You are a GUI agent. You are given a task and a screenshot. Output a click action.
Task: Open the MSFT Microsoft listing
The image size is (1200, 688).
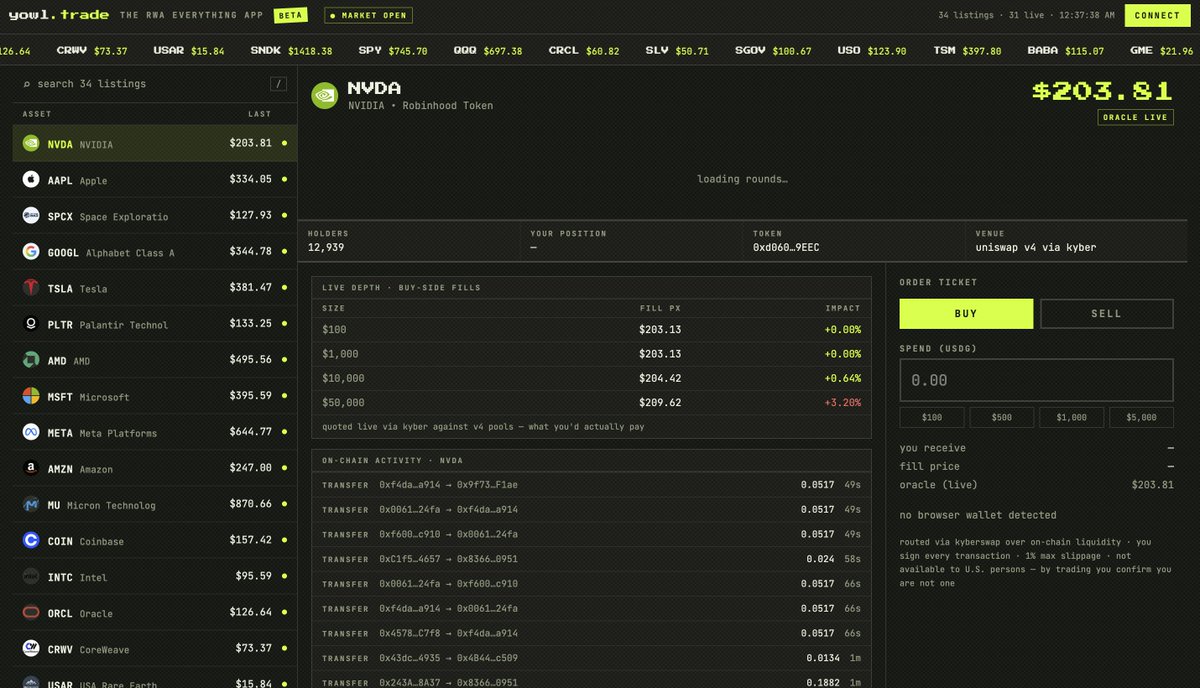[155, 395]
